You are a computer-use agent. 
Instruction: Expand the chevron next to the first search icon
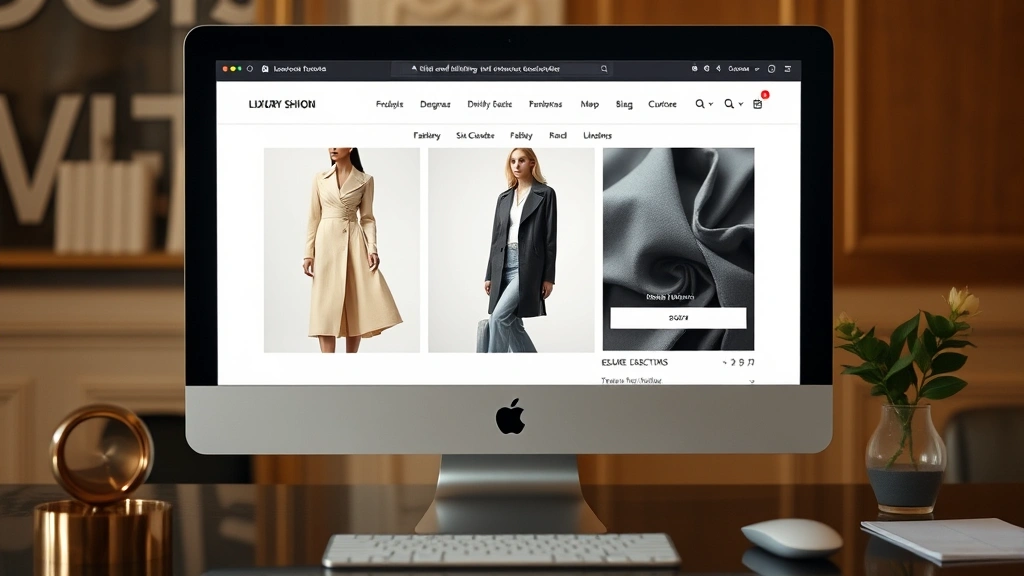(x=710, y=103)
